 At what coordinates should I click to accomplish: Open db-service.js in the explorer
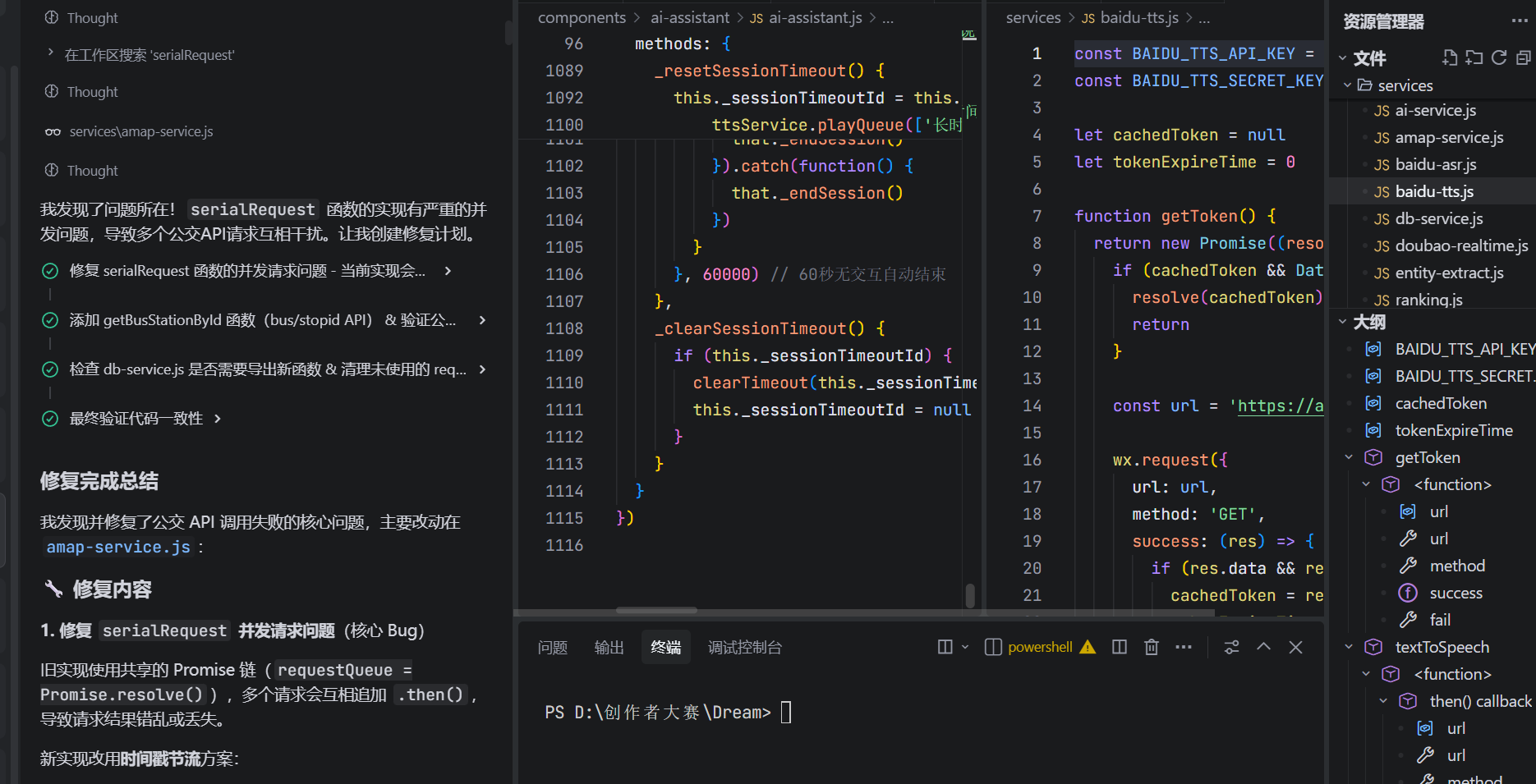coord(1438,218)
